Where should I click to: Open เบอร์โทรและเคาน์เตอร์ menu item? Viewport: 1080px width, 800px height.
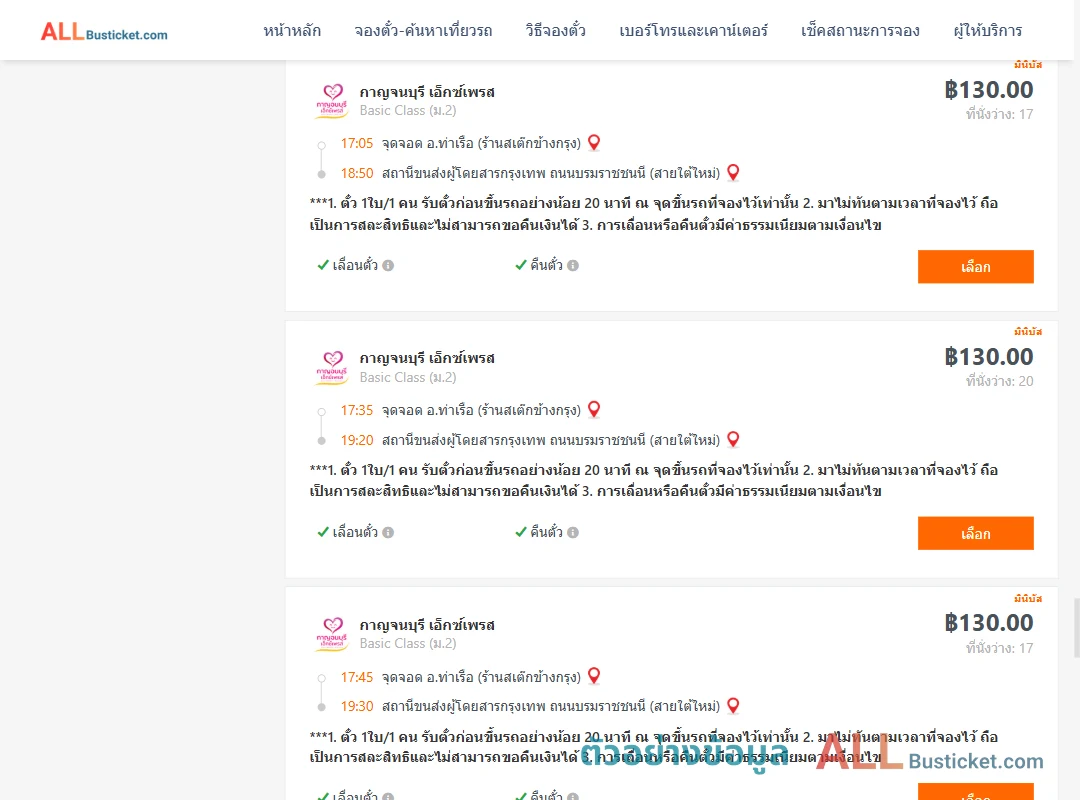pos(693,31)
